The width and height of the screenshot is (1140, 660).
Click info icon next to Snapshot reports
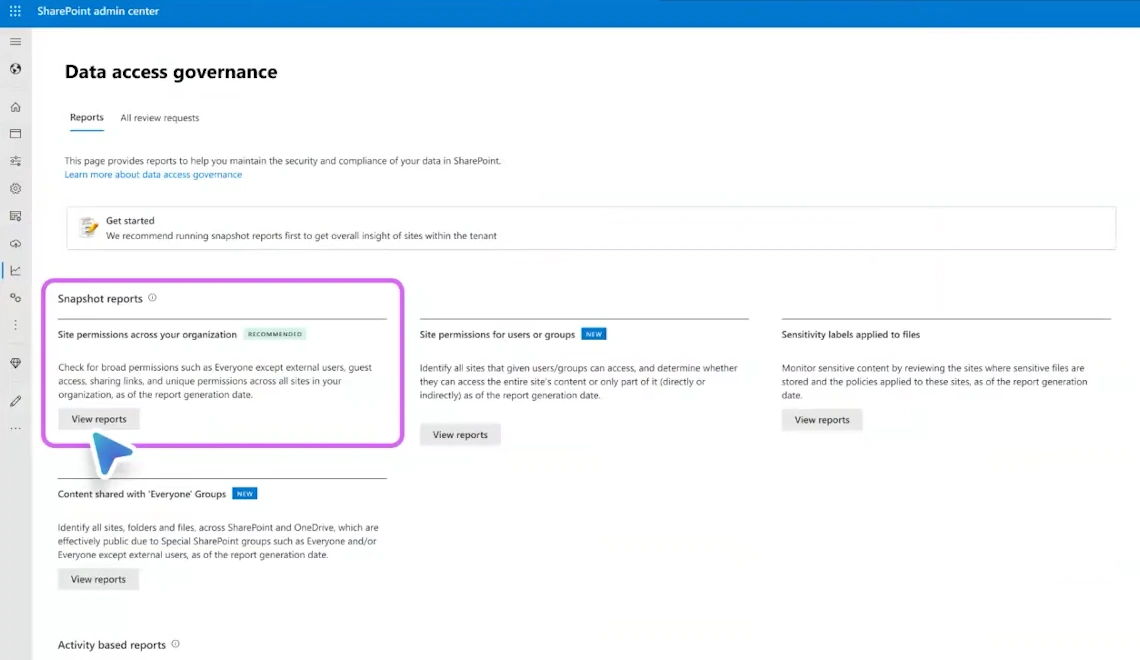point(152,297)
